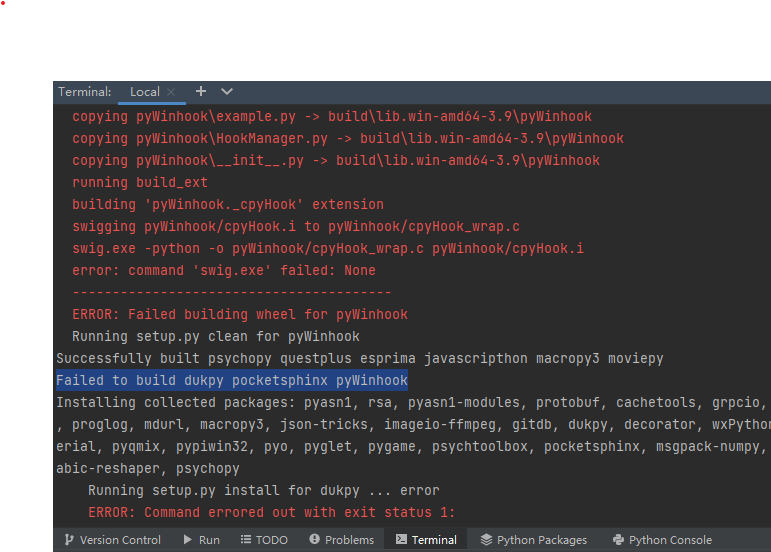The width and height of the screenshot is (771, 552).
Task: Click the Problems warning icon
Action: pyautogui.click(x=314, y=539)
